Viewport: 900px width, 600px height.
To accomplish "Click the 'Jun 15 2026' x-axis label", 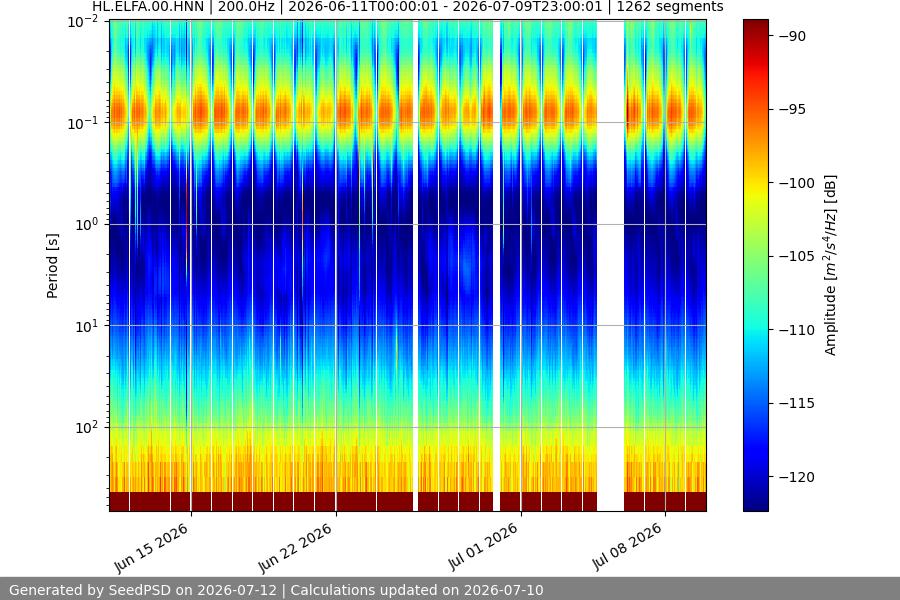I will click(x=152, y=548).
